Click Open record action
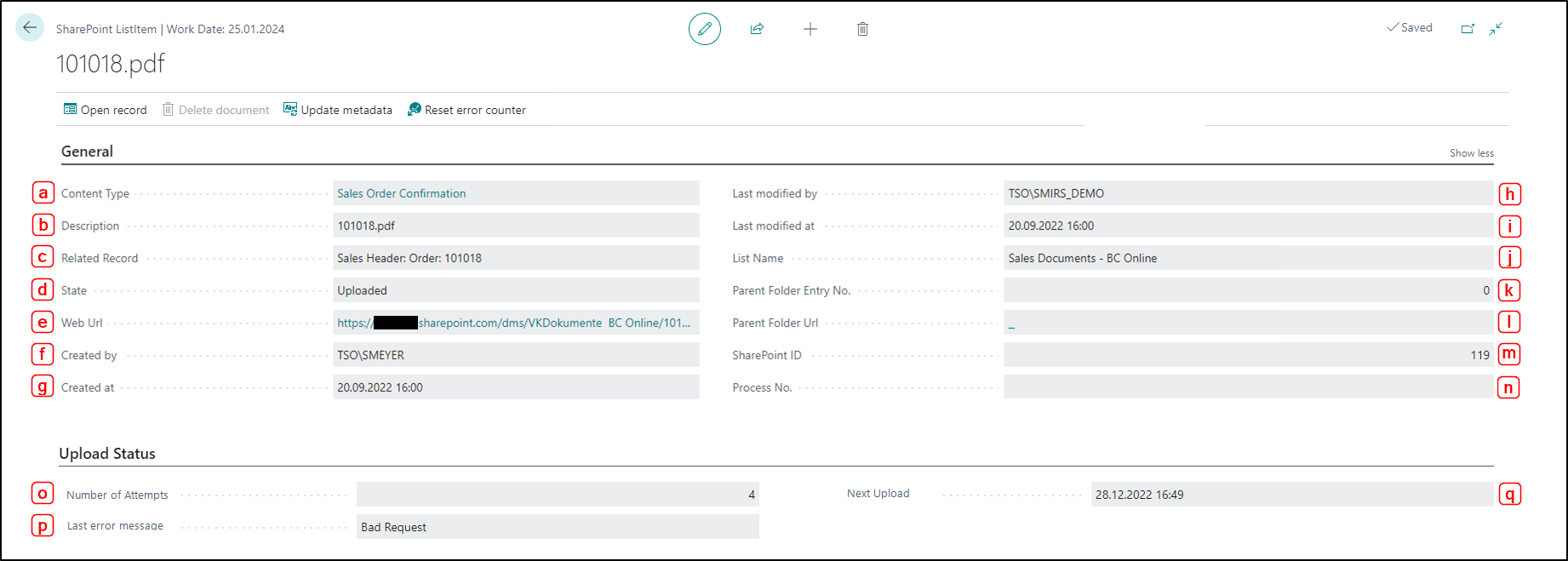1568x561 pixels. 106,110
